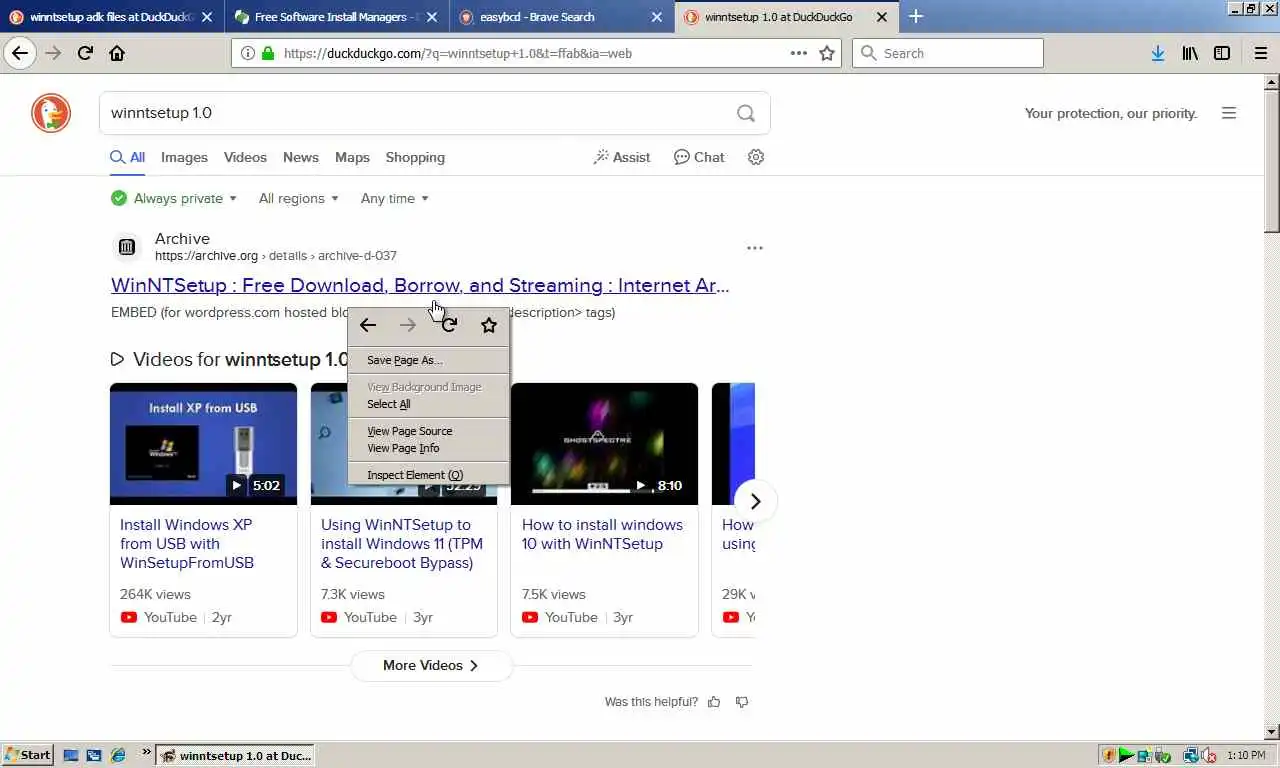Open Archive result three-dot options

click(x=755, y=247)
